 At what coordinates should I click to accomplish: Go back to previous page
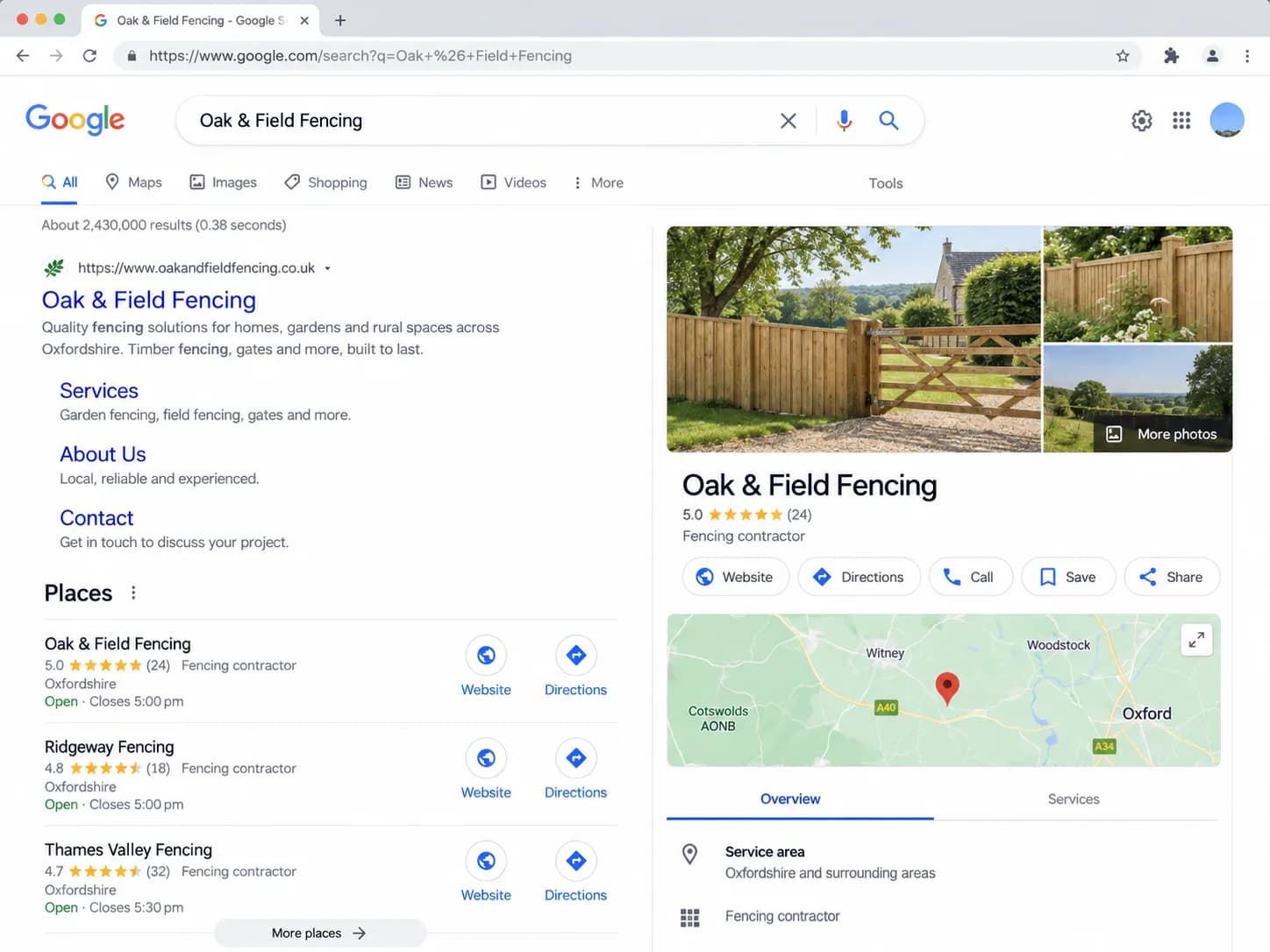click(23, 56)
